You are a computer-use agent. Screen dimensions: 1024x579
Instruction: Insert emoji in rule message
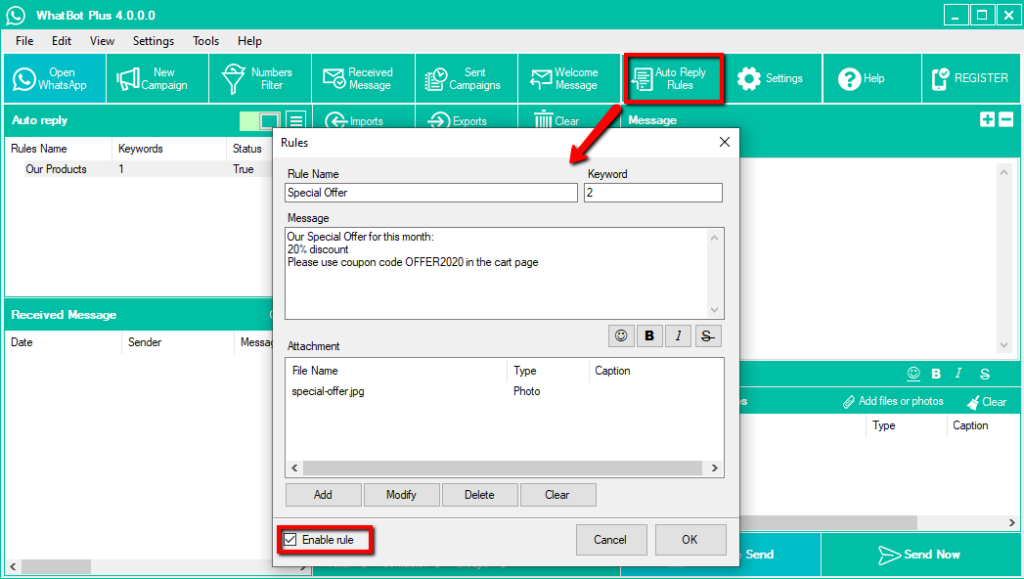tap(621, 336)
